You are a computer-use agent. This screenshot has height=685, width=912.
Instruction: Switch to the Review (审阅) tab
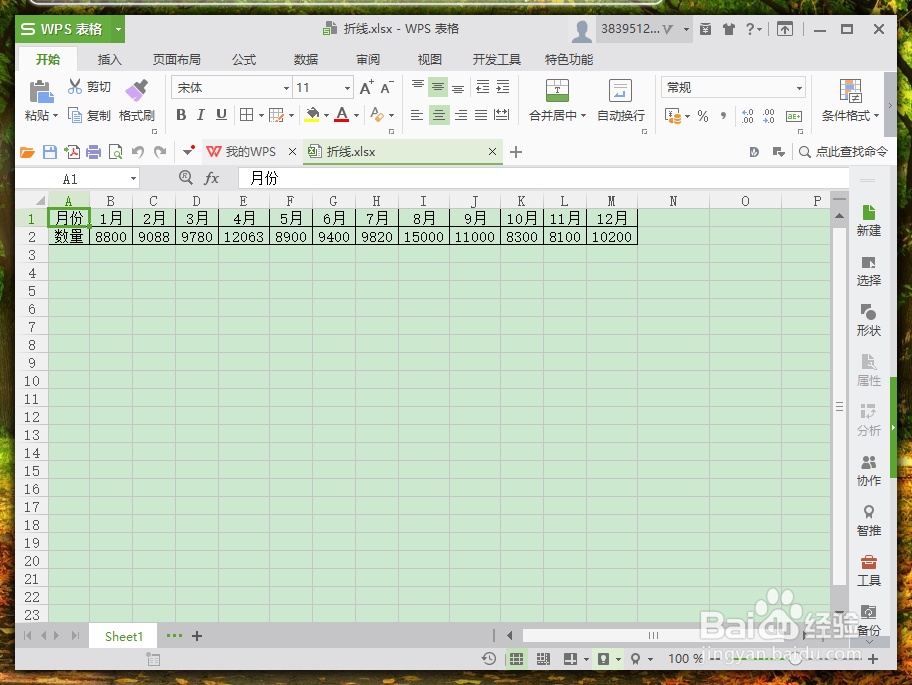368,60
